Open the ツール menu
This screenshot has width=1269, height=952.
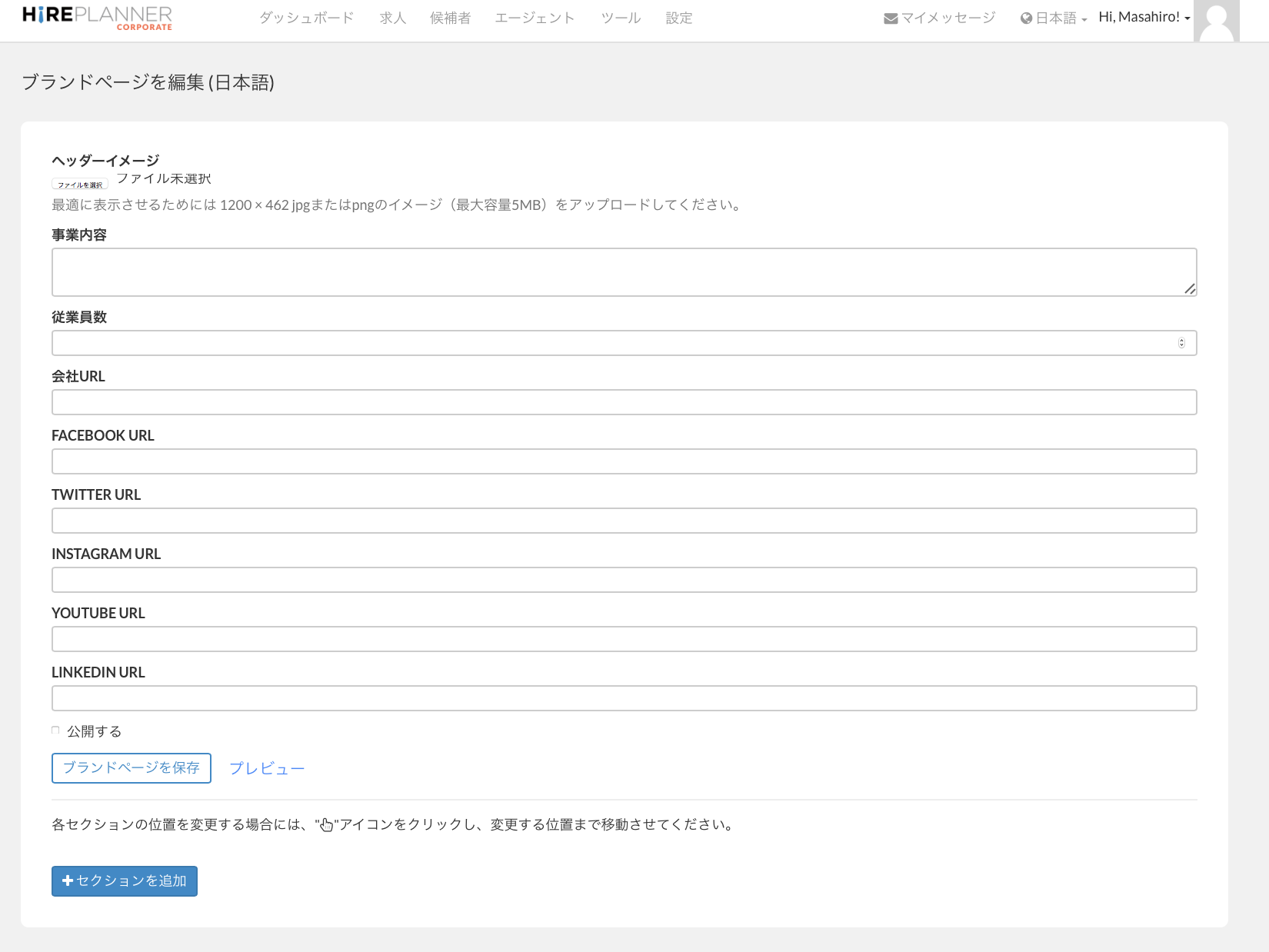(621, 18)
